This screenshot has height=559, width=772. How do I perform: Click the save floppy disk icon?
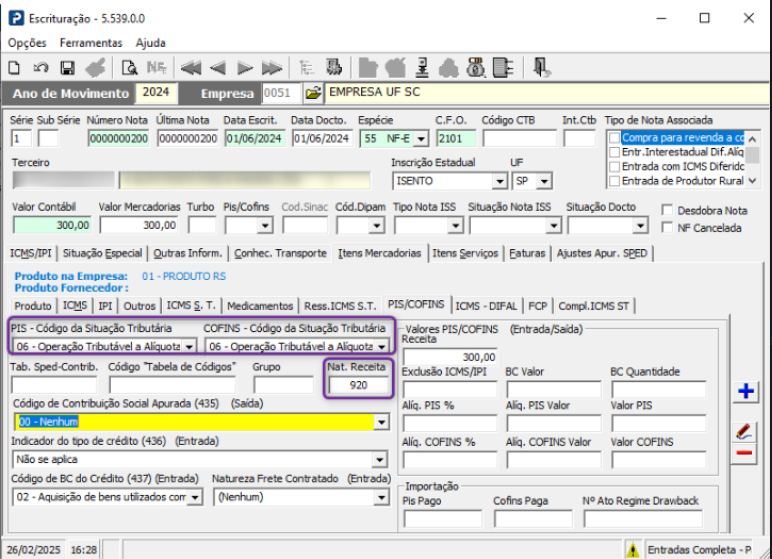pos(67,68)
